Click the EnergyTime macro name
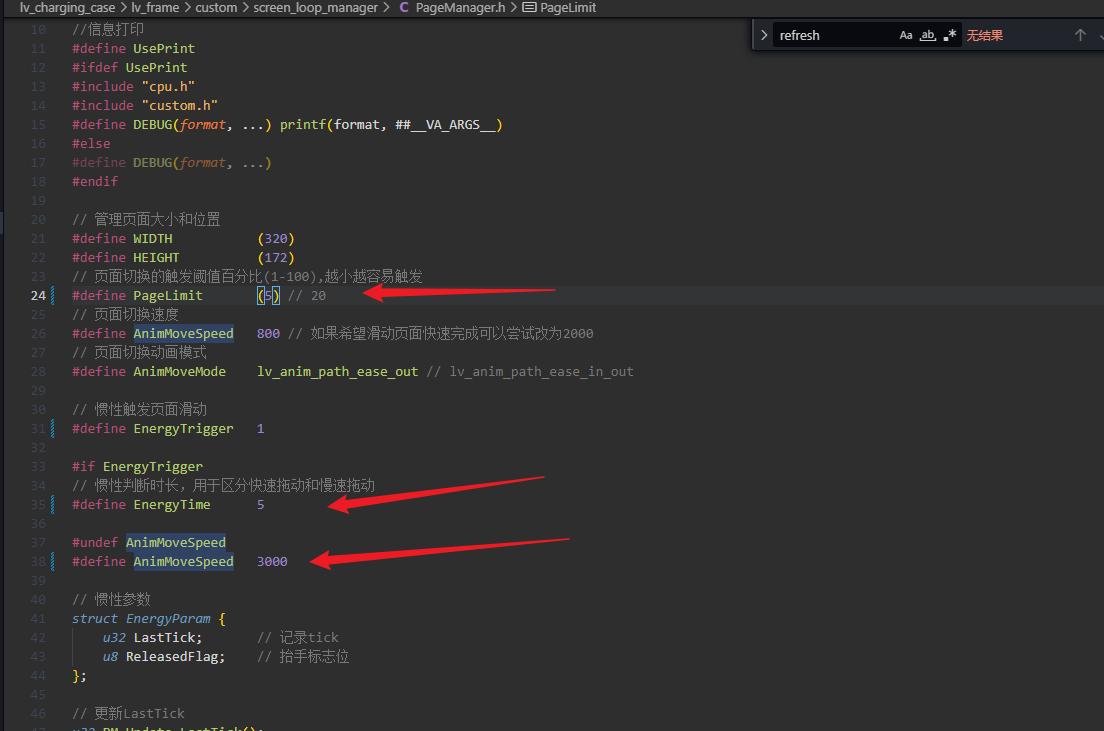The height and width of the screenshot is (731, 1104). coord(172,505)
